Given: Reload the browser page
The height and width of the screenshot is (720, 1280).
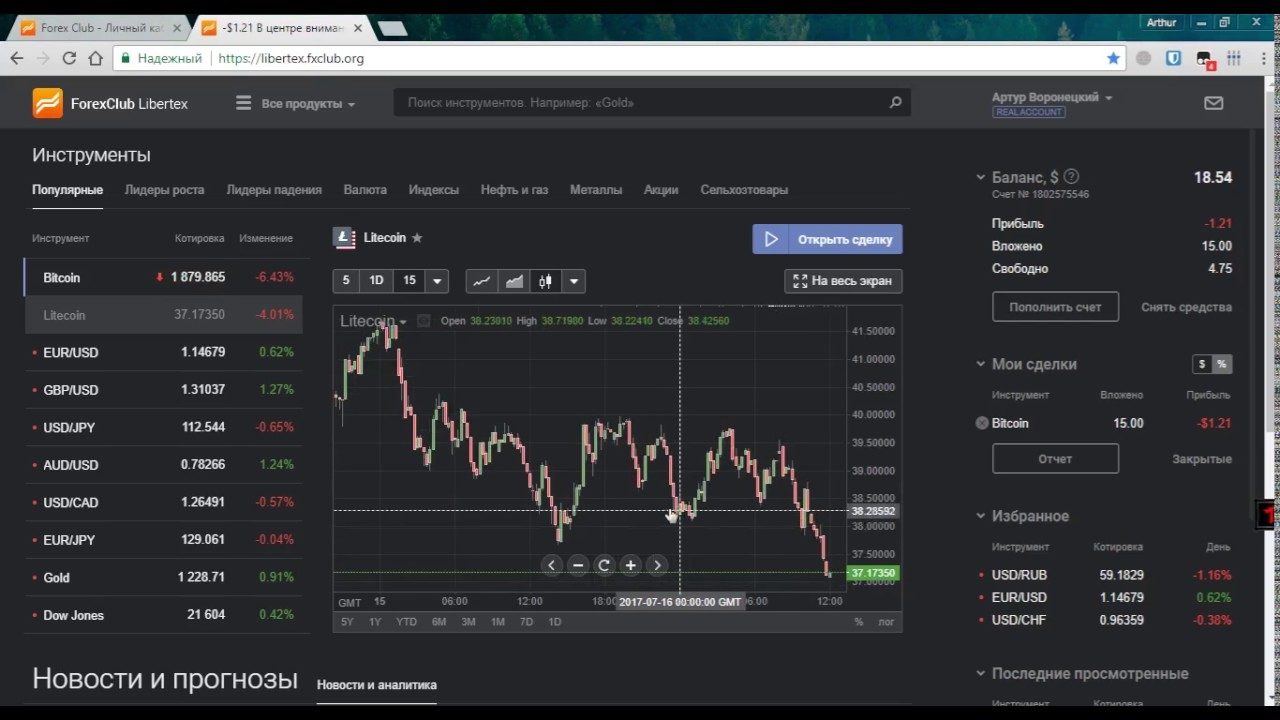Looking at the screenshot, I should tap(69, 58).
